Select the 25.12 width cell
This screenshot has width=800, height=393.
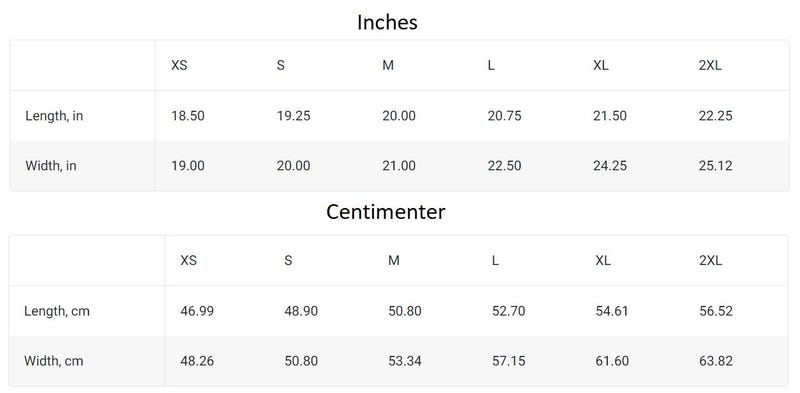(x=716, y=166)
